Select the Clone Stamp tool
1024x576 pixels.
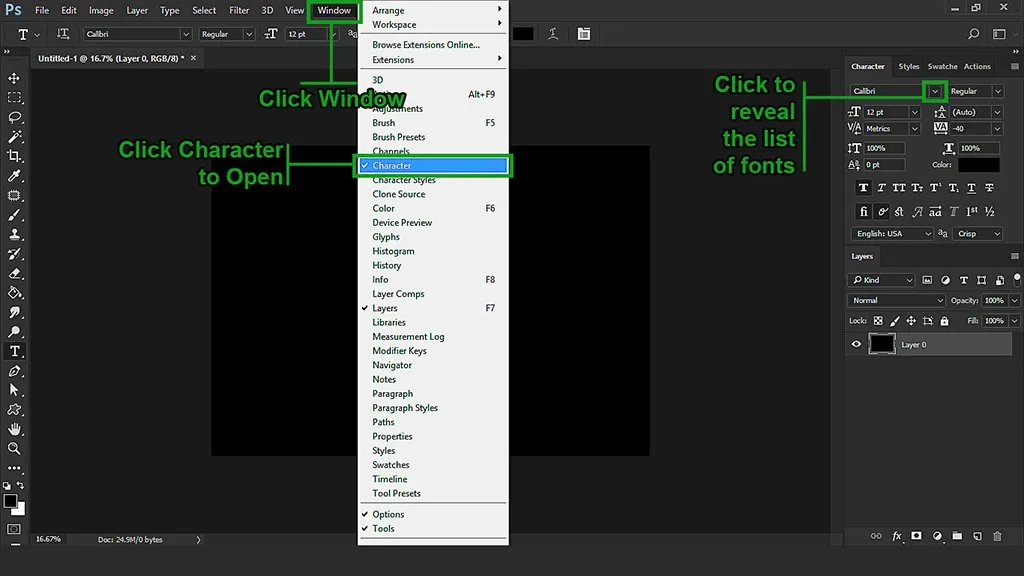tap(14, 234)
